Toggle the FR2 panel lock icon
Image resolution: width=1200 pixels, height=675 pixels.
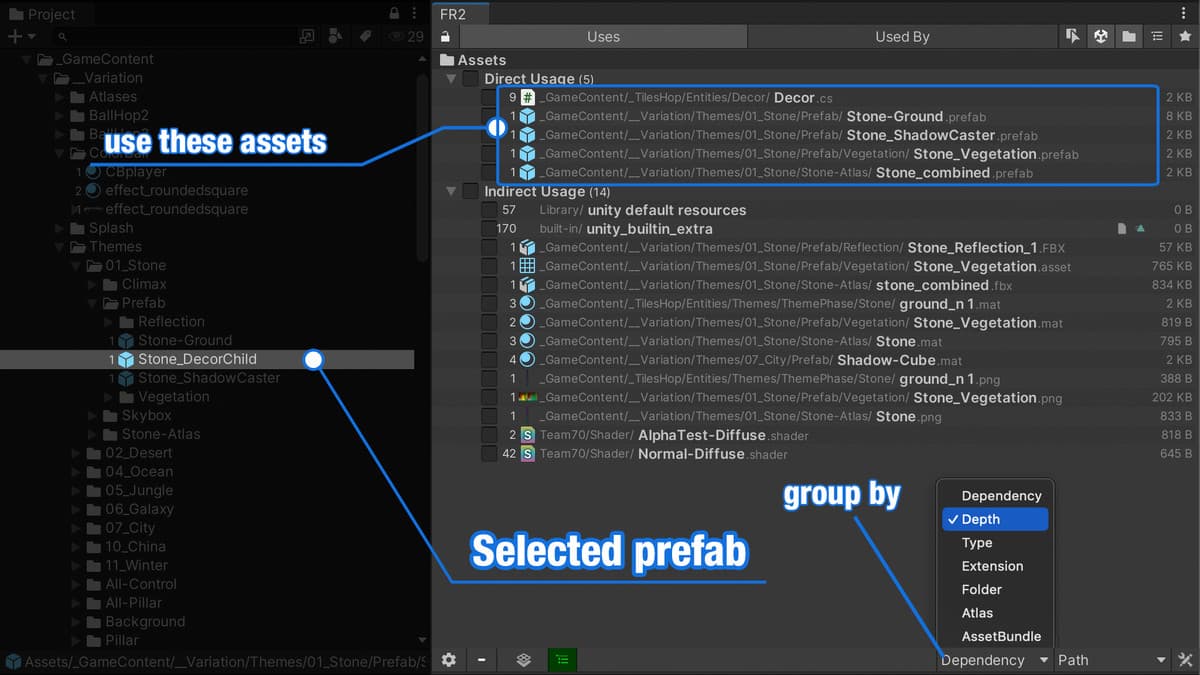click(445, 37)
